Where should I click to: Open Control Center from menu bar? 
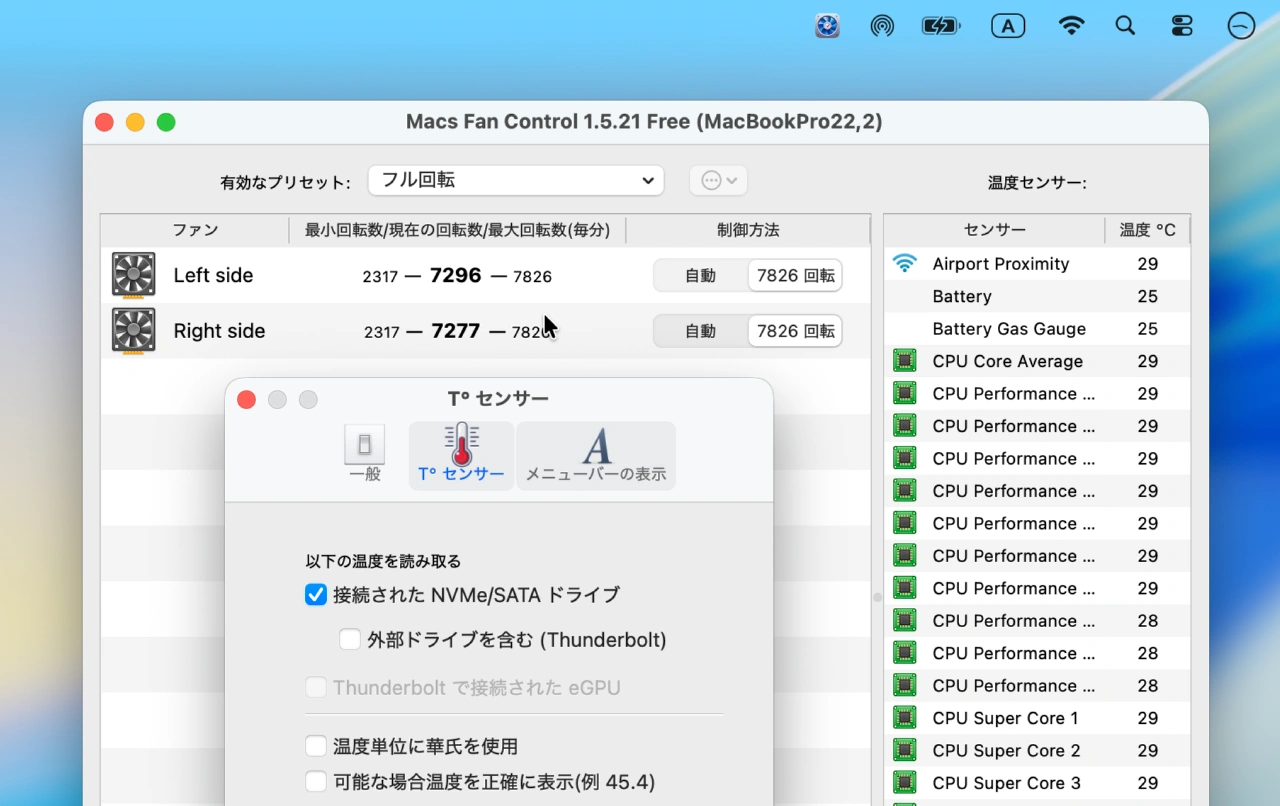(1182, 27)
